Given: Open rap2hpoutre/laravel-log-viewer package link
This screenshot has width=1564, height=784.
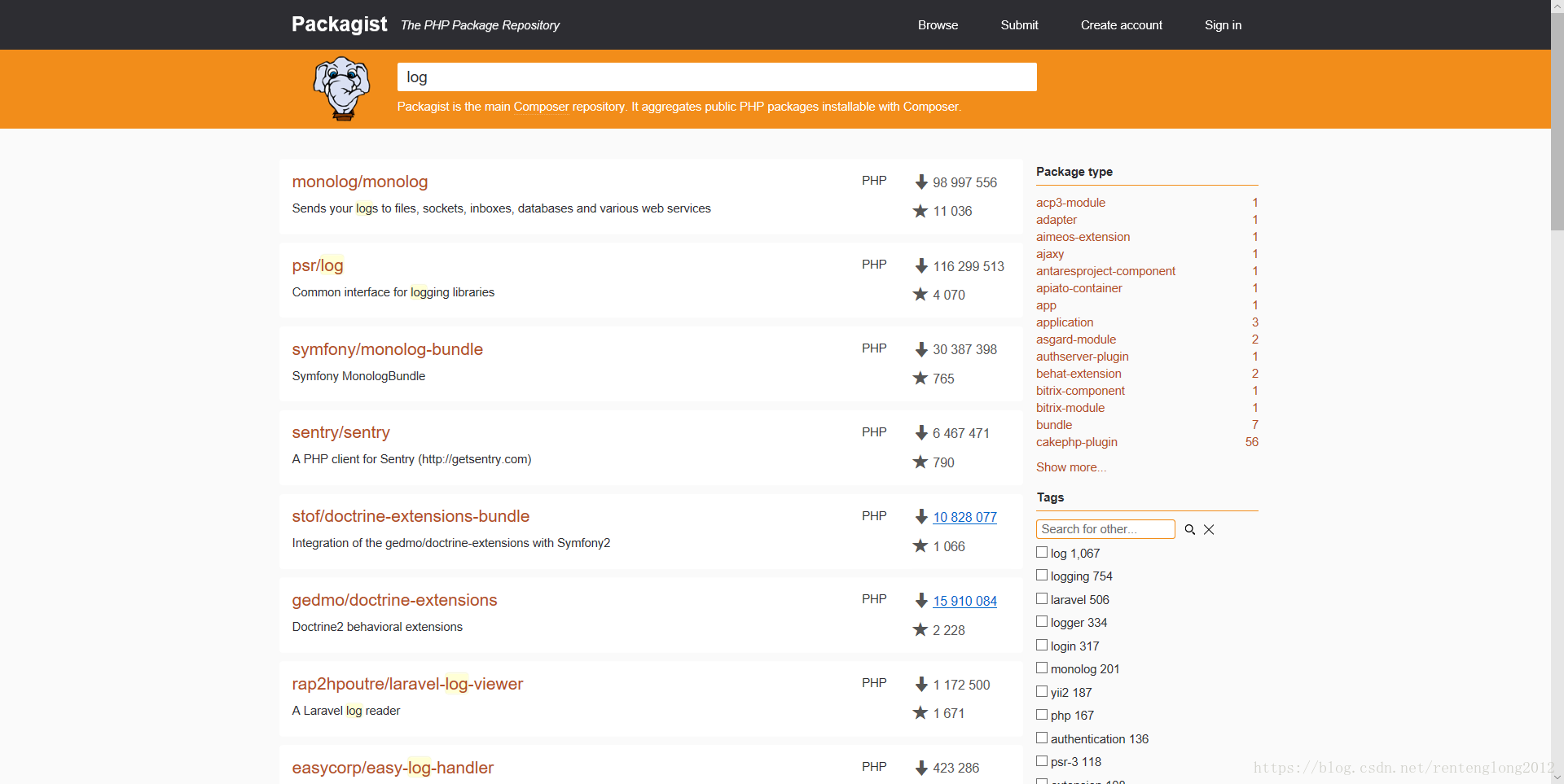Looking at the screenshot, I should pos(407,684).
